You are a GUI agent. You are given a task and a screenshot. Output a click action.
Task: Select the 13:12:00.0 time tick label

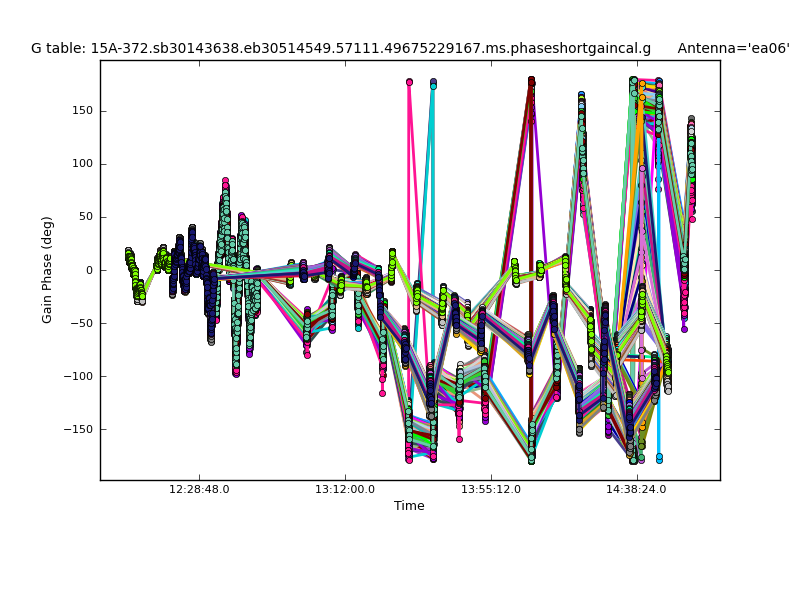tap(345, 489)
